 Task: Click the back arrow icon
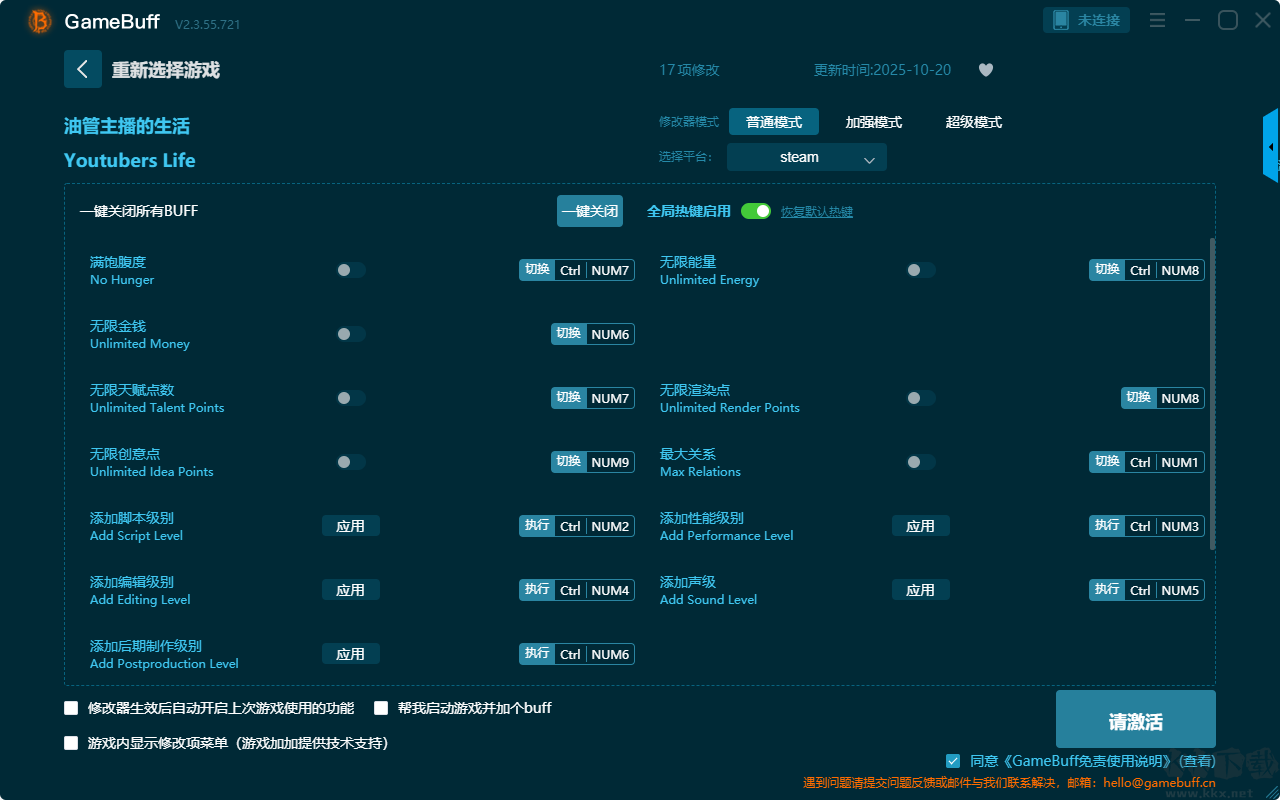83,69
